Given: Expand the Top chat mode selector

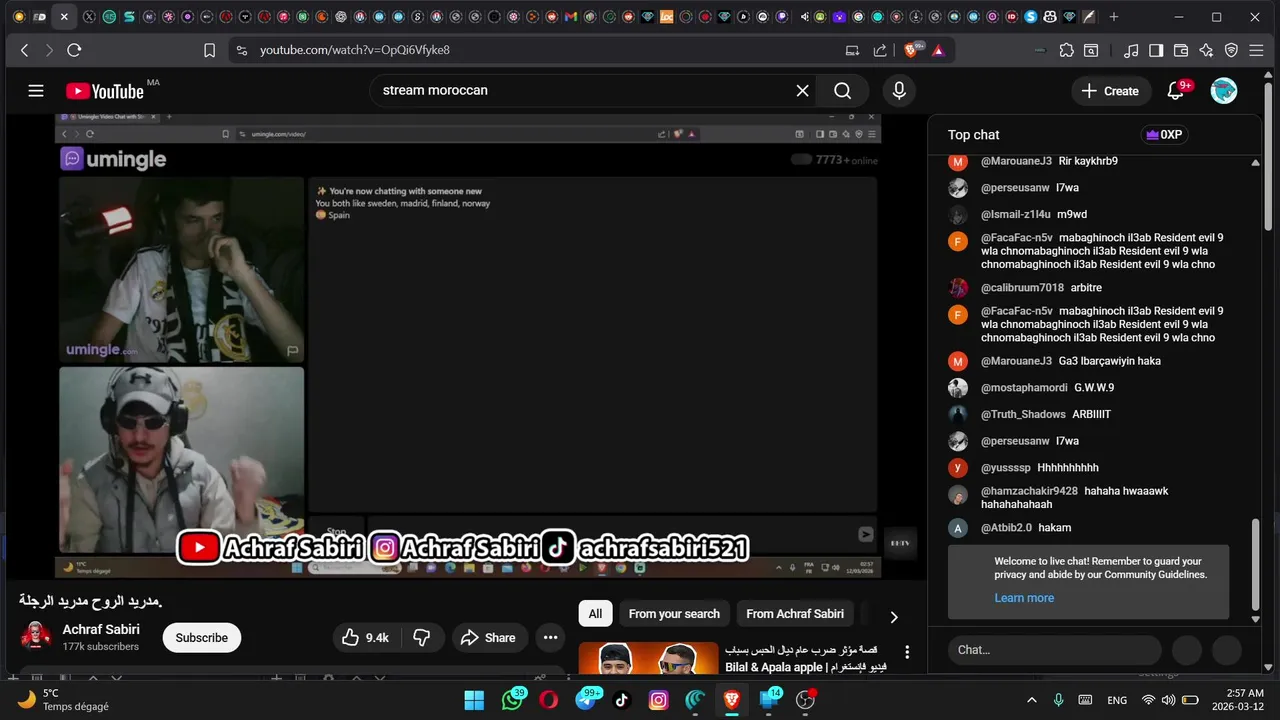Looking at the screenshot, I should click(974, 135).
